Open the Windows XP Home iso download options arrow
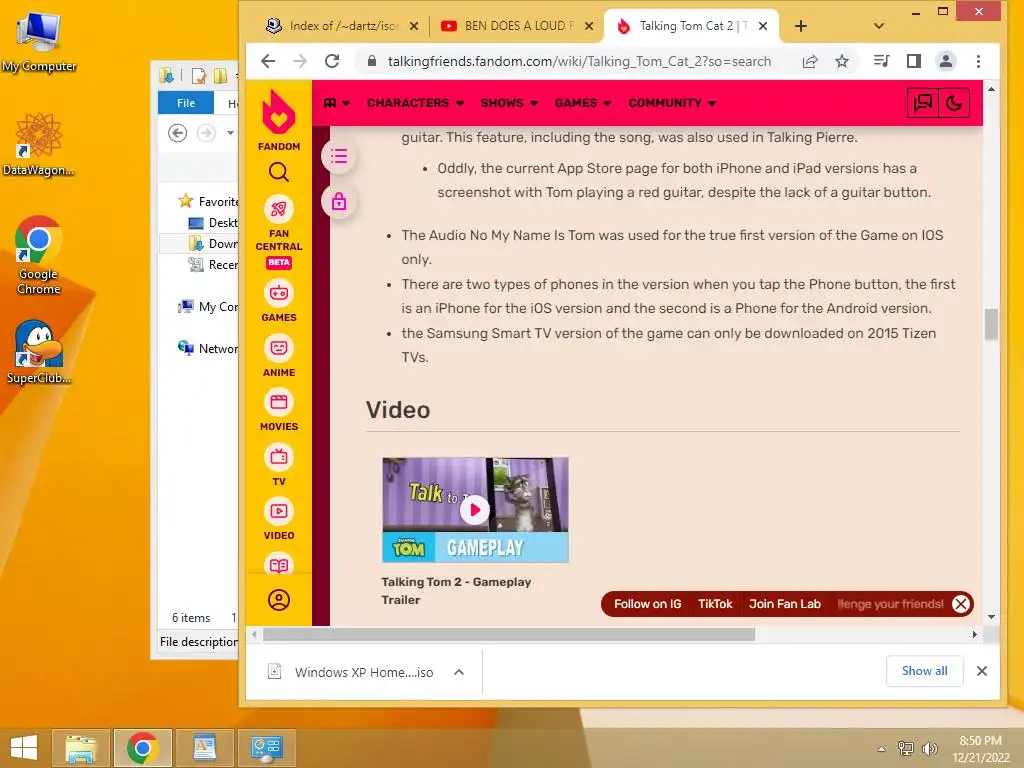Image resolution: width=1024 pixels, height=768 pixels. tap(459, 672)
